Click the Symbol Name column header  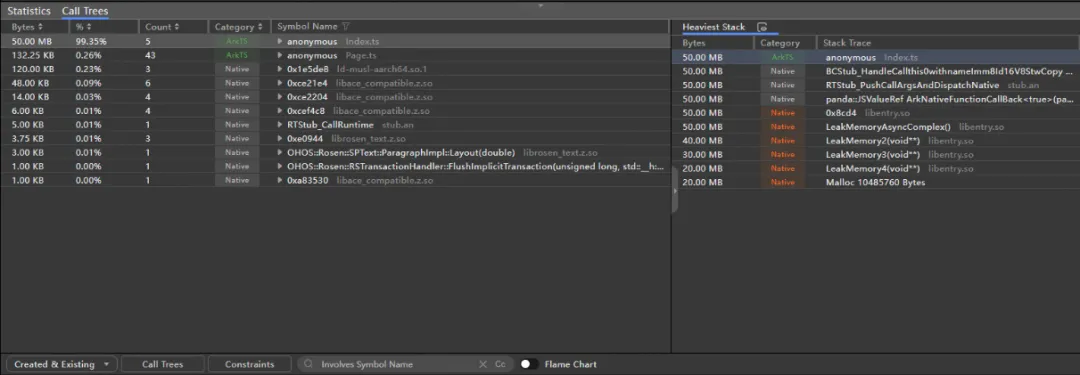pyautogui.click(x=307, y=27)
